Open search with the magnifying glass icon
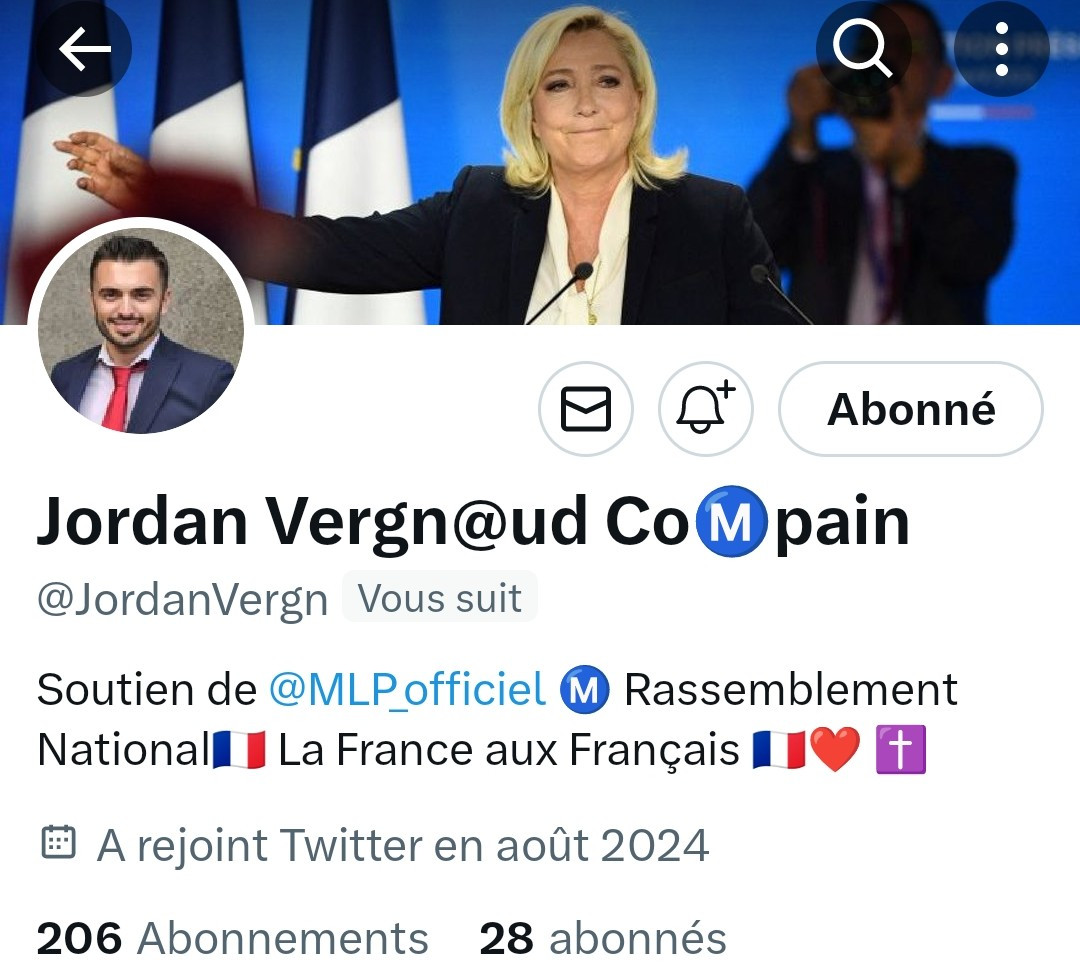Viewport: 1080px width, 975px height. 863,48
